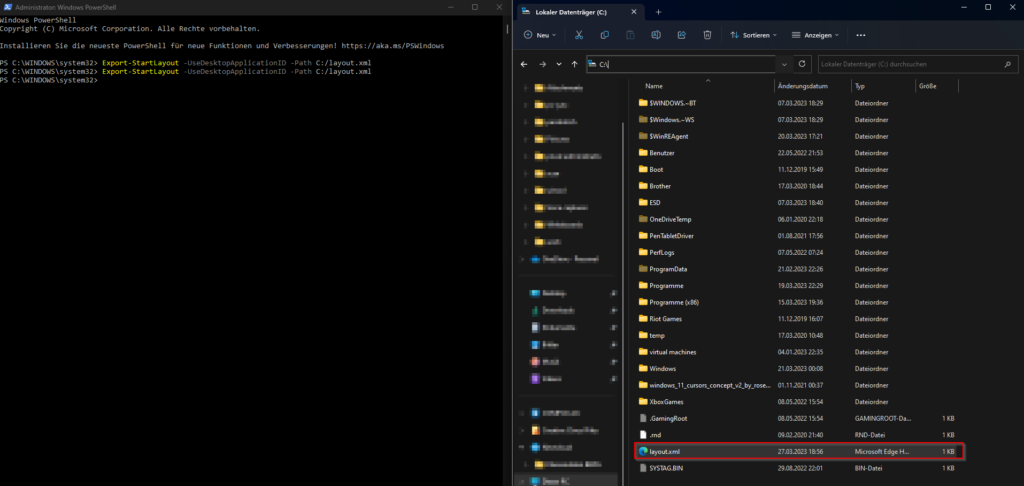Open the Neu (new item) menu

(540, 35)
